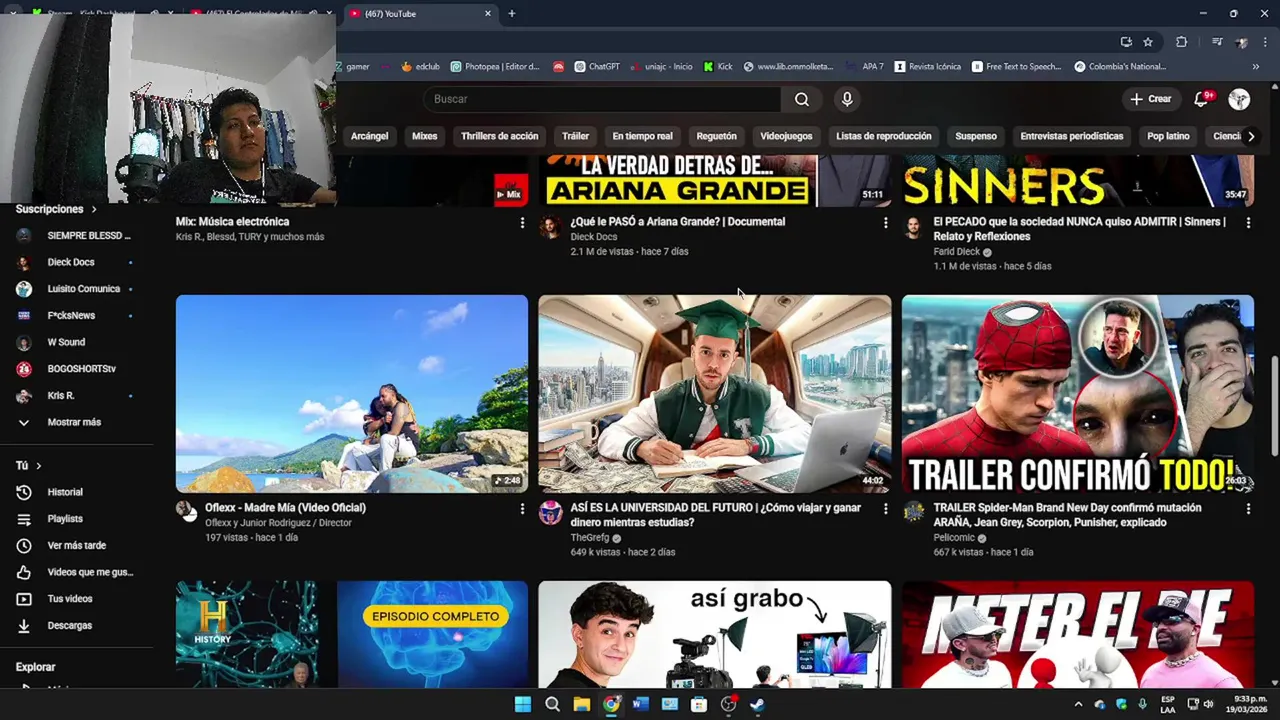Open options menu for Sinners video

(1248, 223)
